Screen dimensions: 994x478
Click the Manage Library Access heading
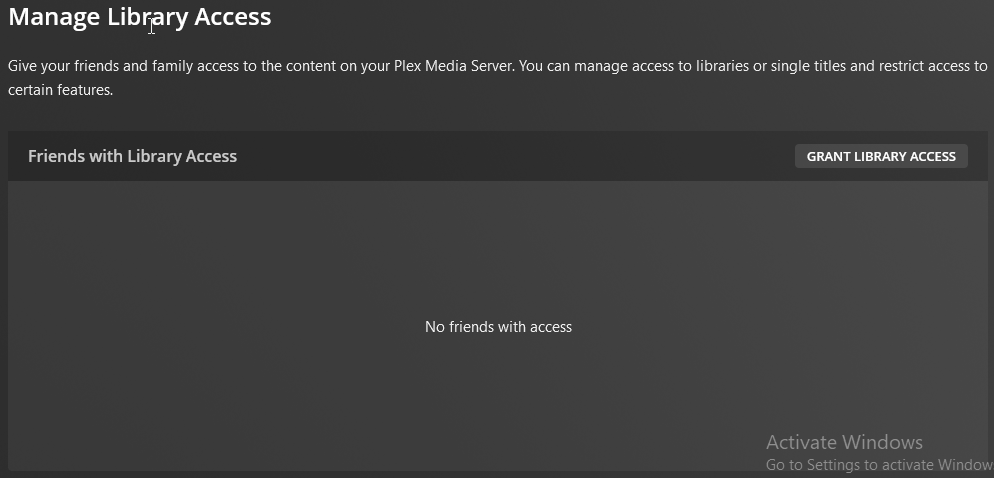click(x=140, y=17)
